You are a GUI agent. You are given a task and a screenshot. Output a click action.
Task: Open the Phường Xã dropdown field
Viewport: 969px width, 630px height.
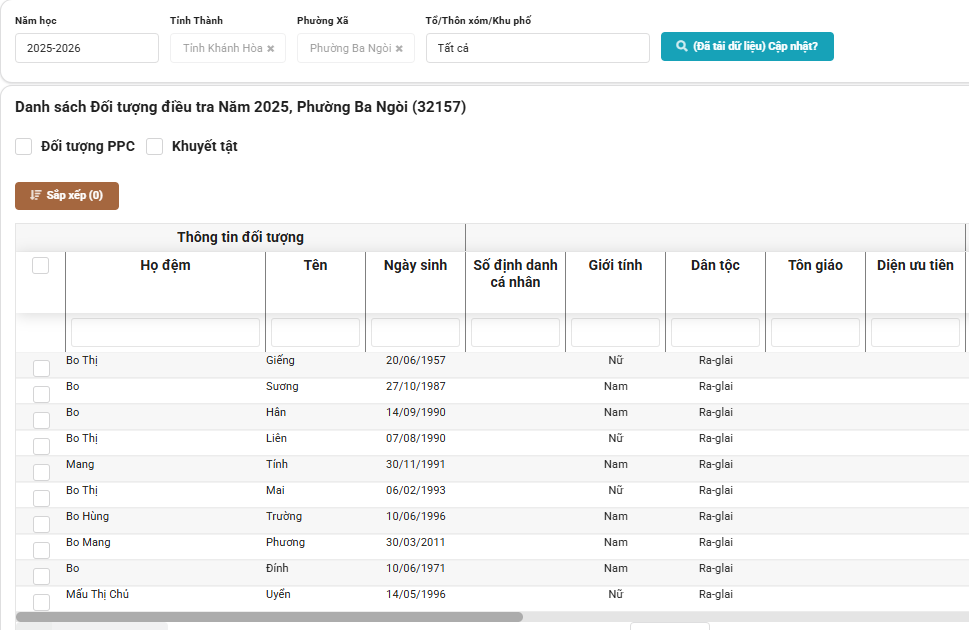pos(356,48)
